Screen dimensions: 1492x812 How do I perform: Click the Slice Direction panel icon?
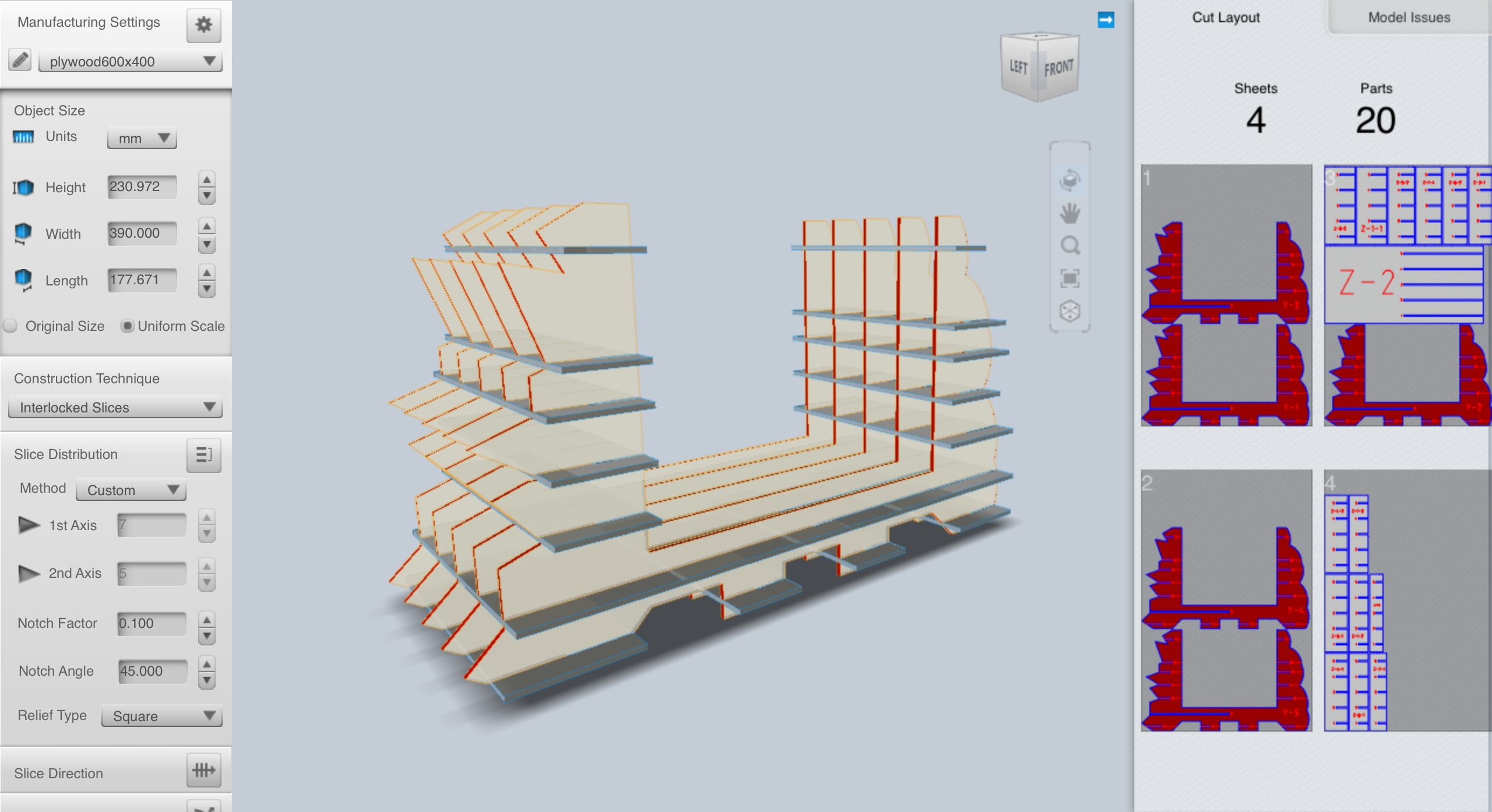[203, 770]
